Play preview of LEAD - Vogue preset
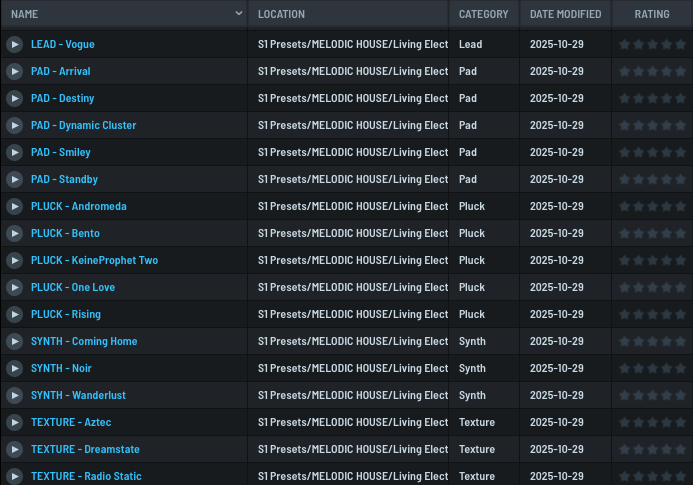This screenshot has width=693, height=485. 14,45
